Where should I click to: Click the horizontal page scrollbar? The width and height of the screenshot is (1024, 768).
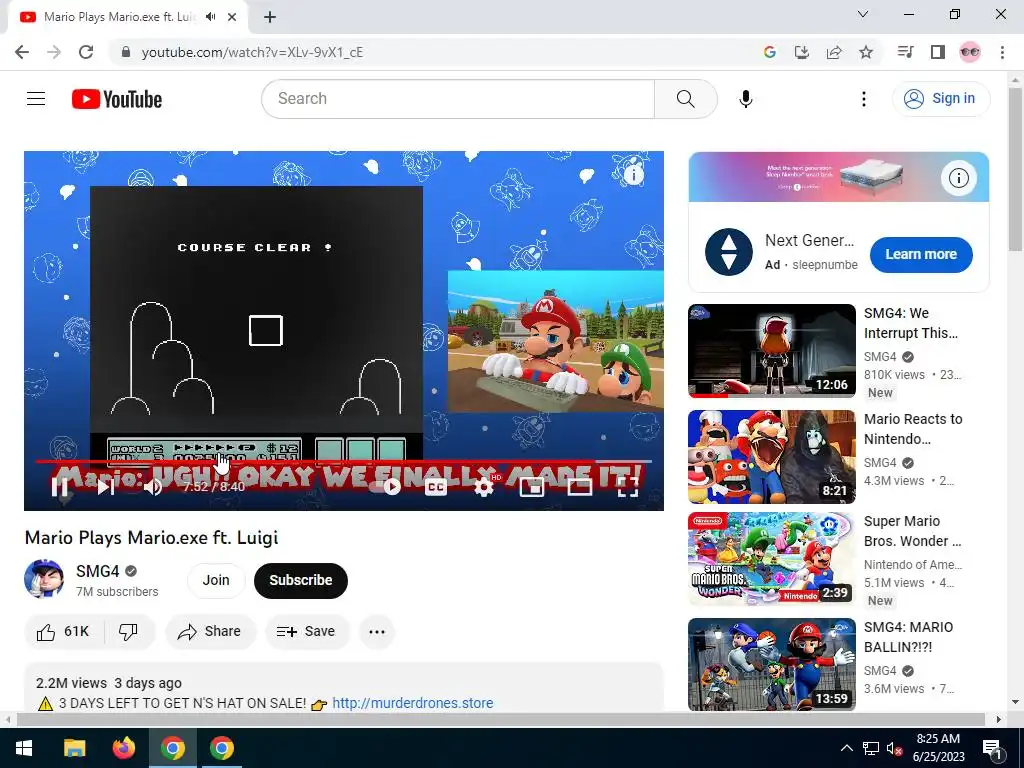(x=501, y=719)
